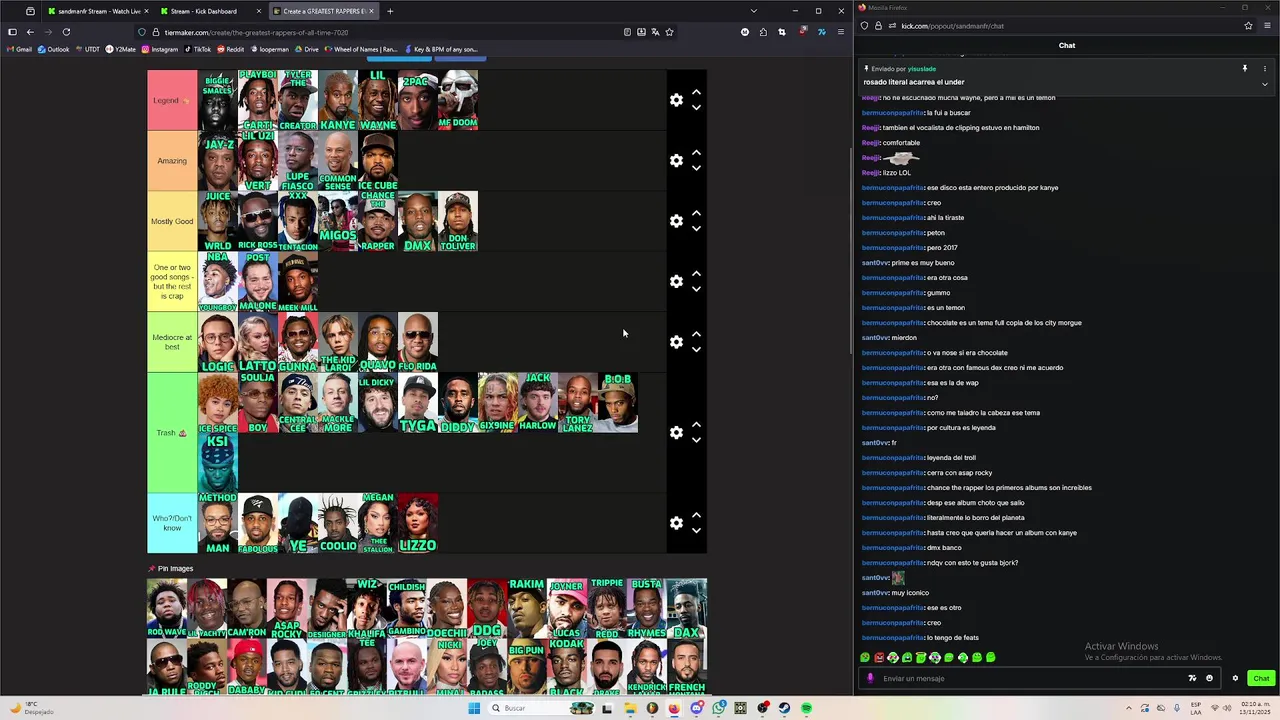
Task: Move Trash tier down with arrow
Action: (x=696, y=440)
